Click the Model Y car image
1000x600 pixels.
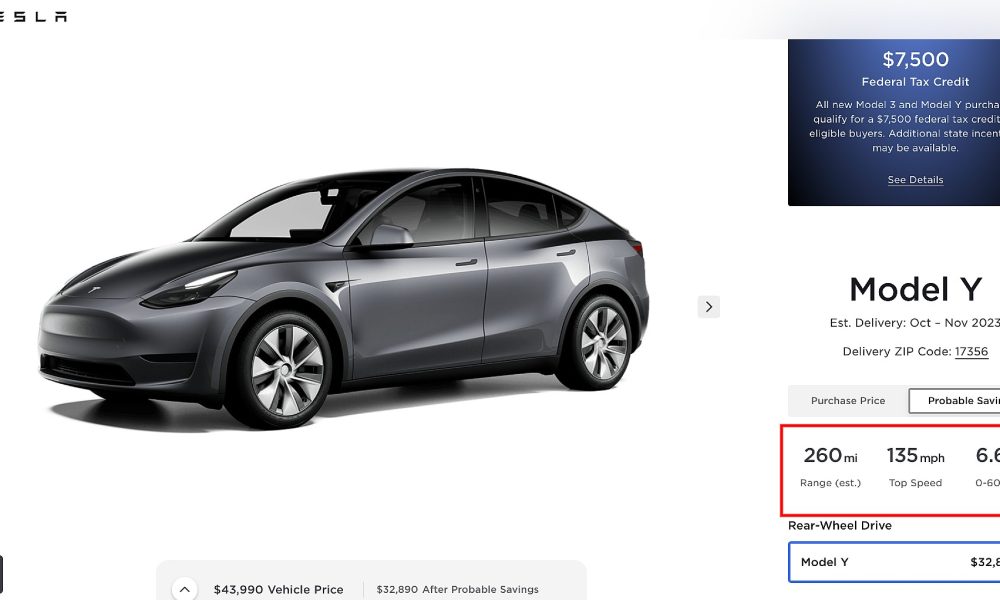pos(343,298)
